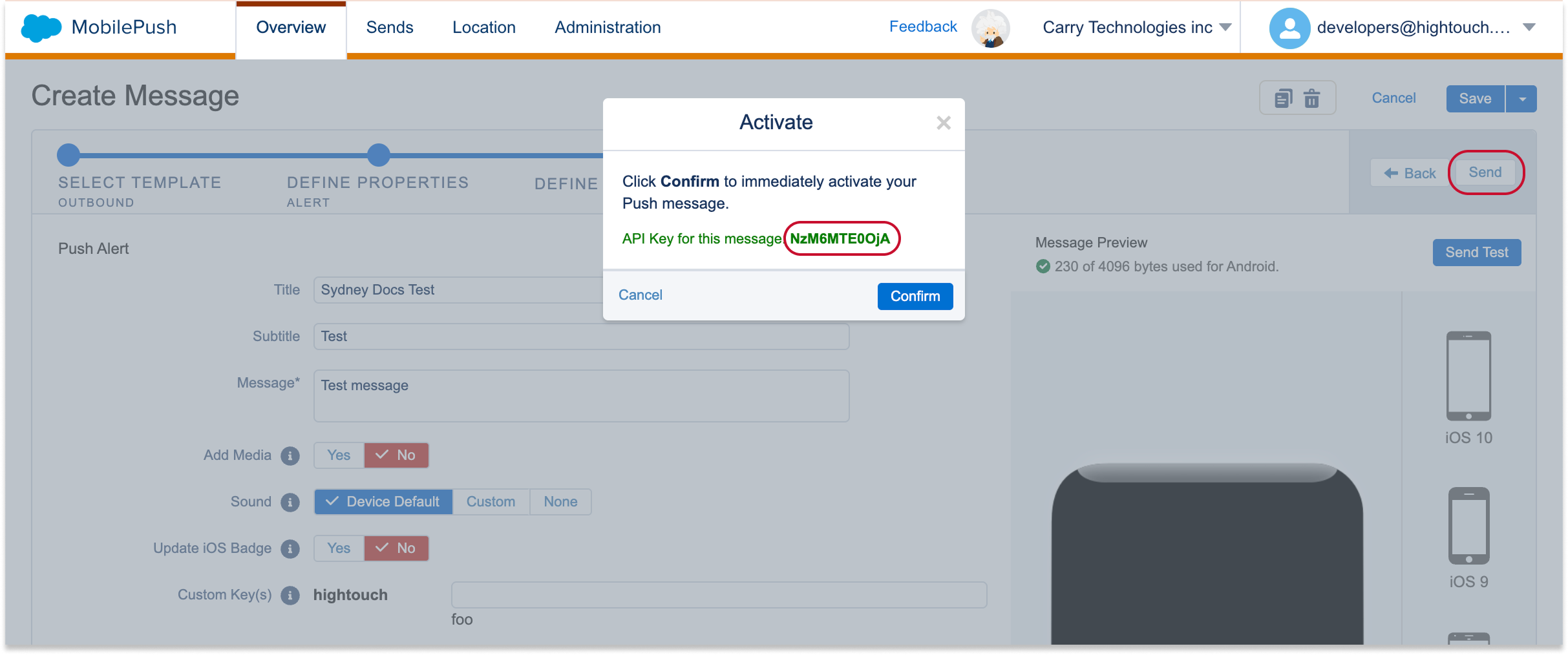This screenshot has width=1568, height=655.
Task: Click the Update iOS Badge info icon
Action: coord(290,549)
